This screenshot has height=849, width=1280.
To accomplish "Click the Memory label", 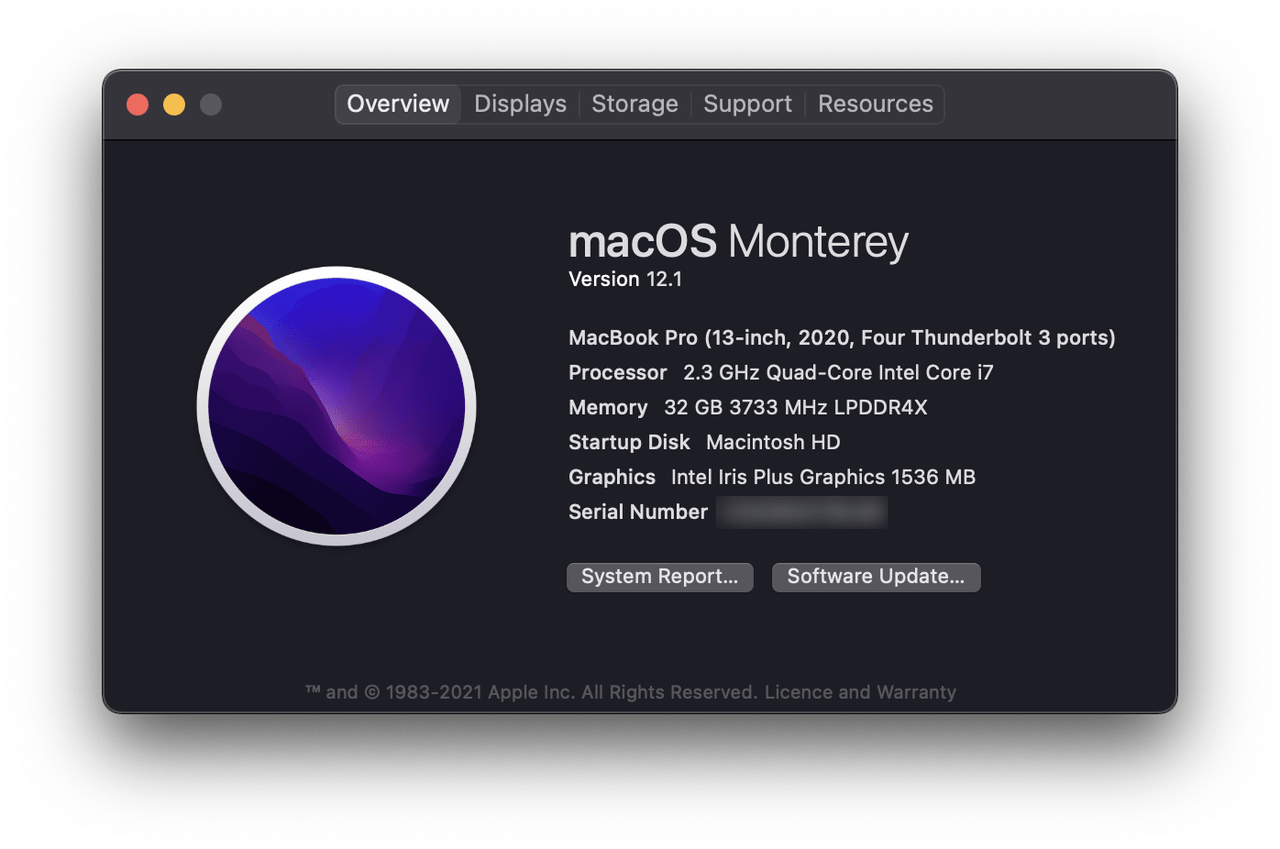I will [x=608, y=408].
